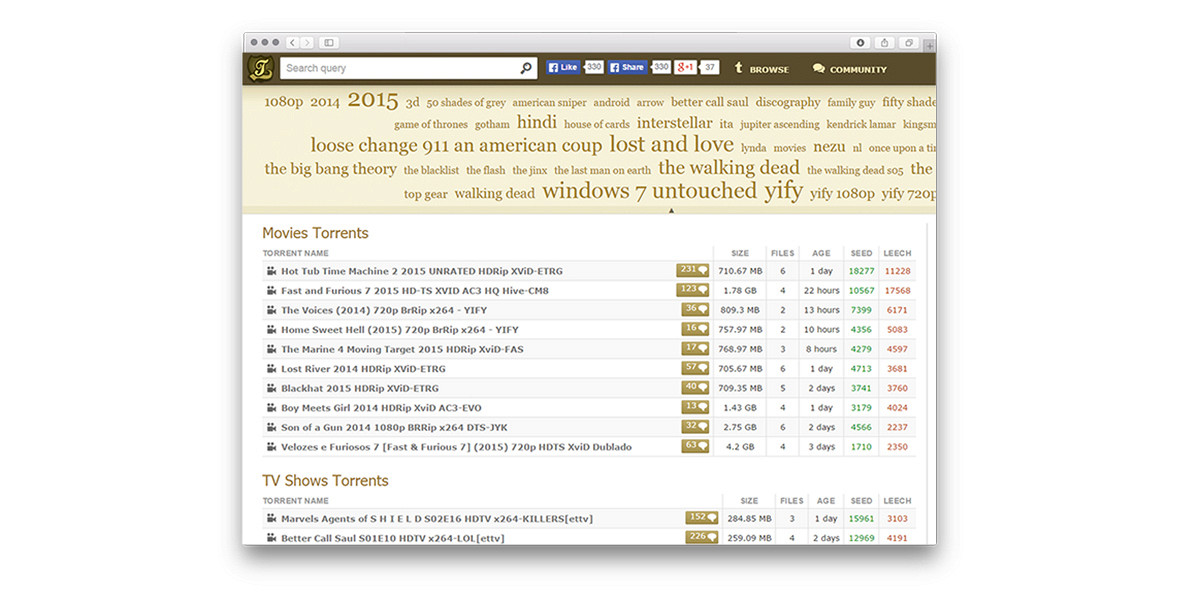1200x600 pixels.
Task: Open 152 comments on Marvels Agents
Action: (701, 518)
